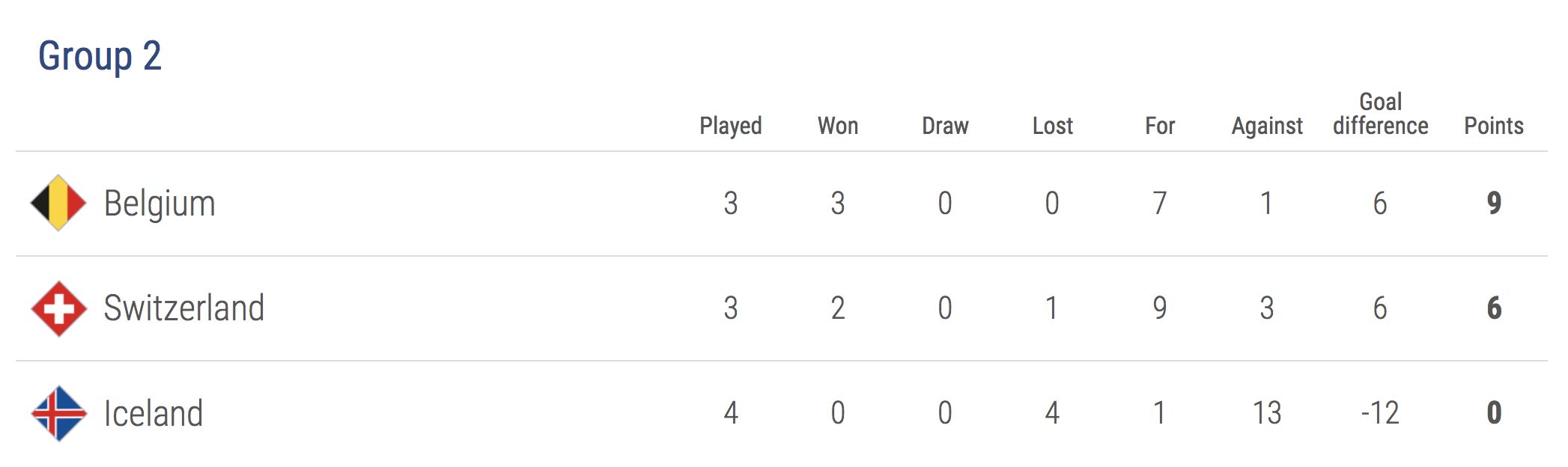This screenshot has height=467, width=1568.
Task: Click Belgium's 9 points value
Action: coord(1494,204)
